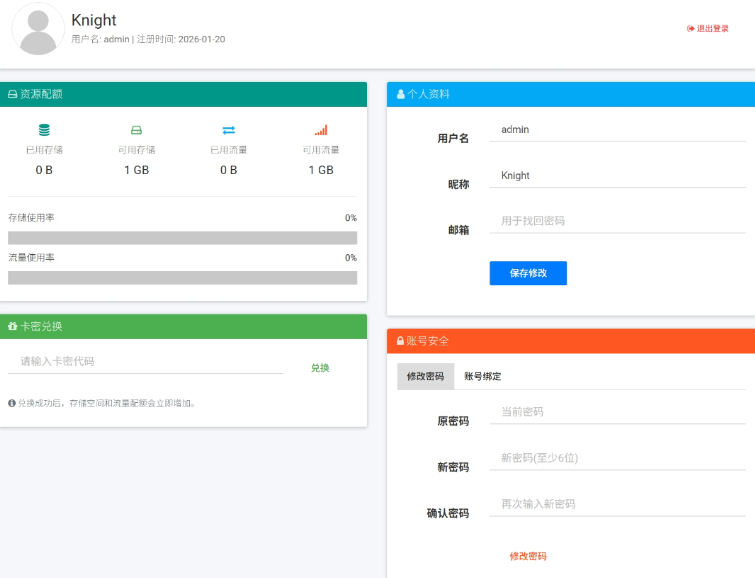Open the 账号绑定 tab
755x578 pixels.
[x=483, y=377]
